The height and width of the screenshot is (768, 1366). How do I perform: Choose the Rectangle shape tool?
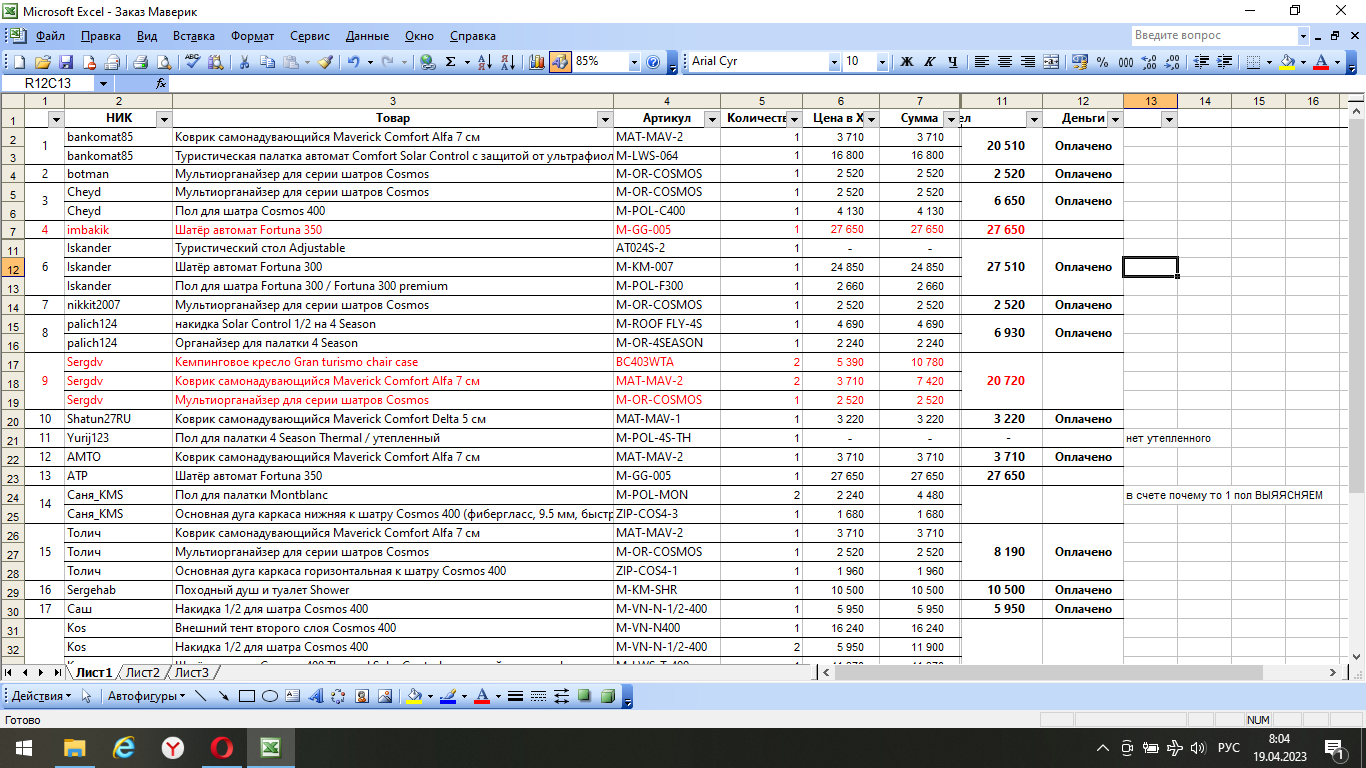tap(247, 696)
